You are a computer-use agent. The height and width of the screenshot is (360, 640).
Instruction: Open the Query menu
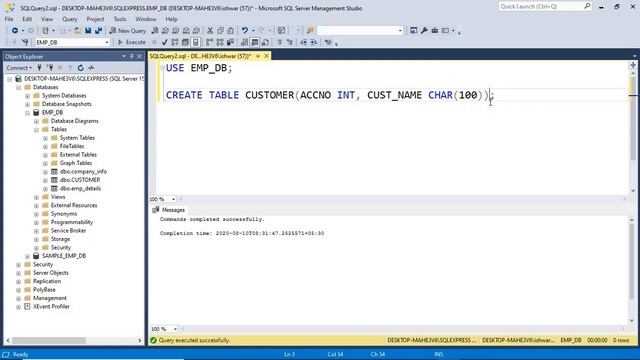coord(70,19)
